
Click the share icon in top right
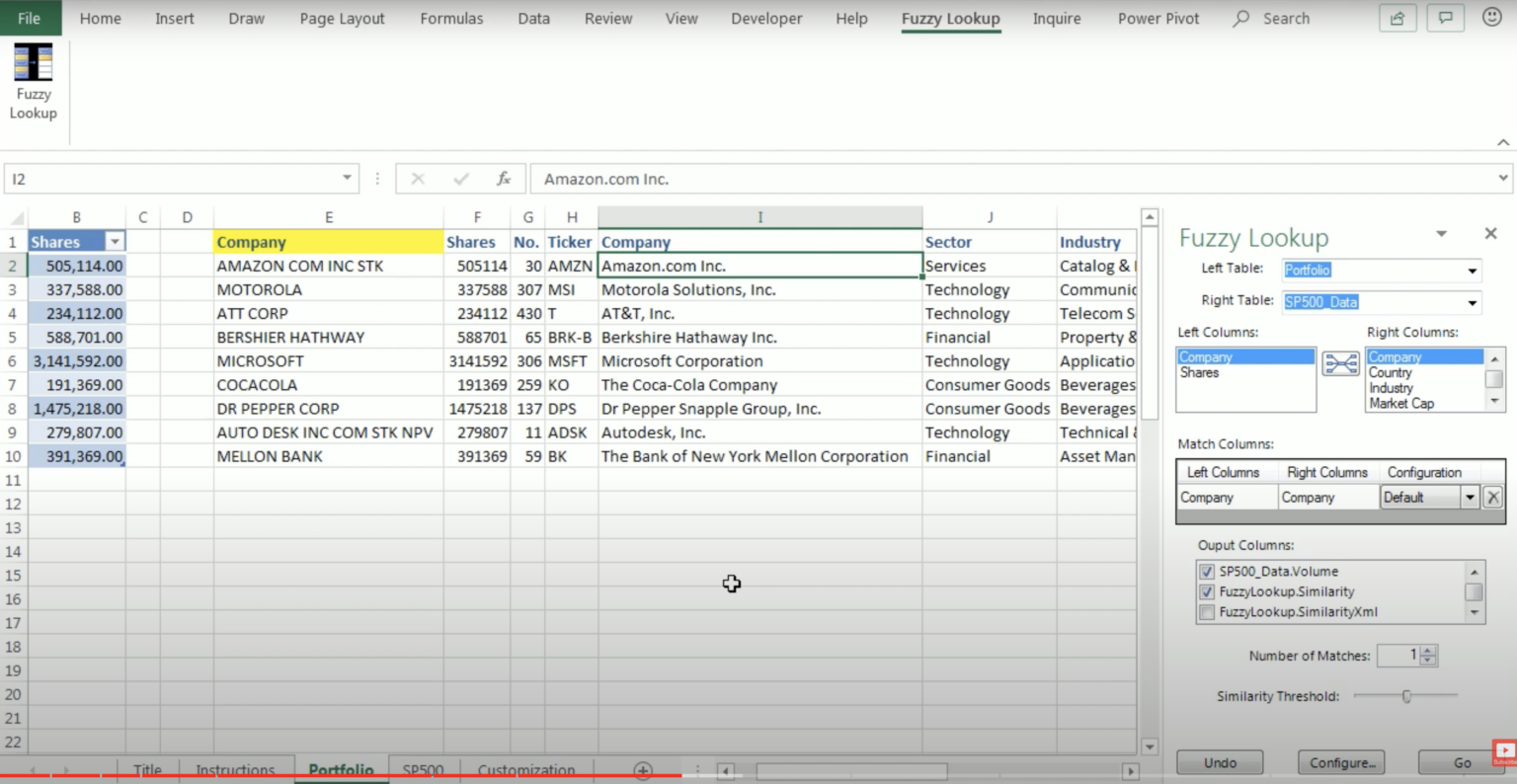(x=1397, y=19)
